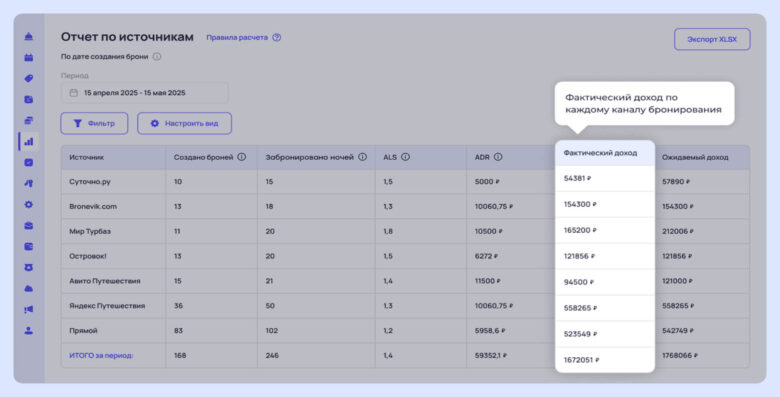Click the actual income value '165200 ₽'
The image size is (780, 397).
(x=580, y=230)
